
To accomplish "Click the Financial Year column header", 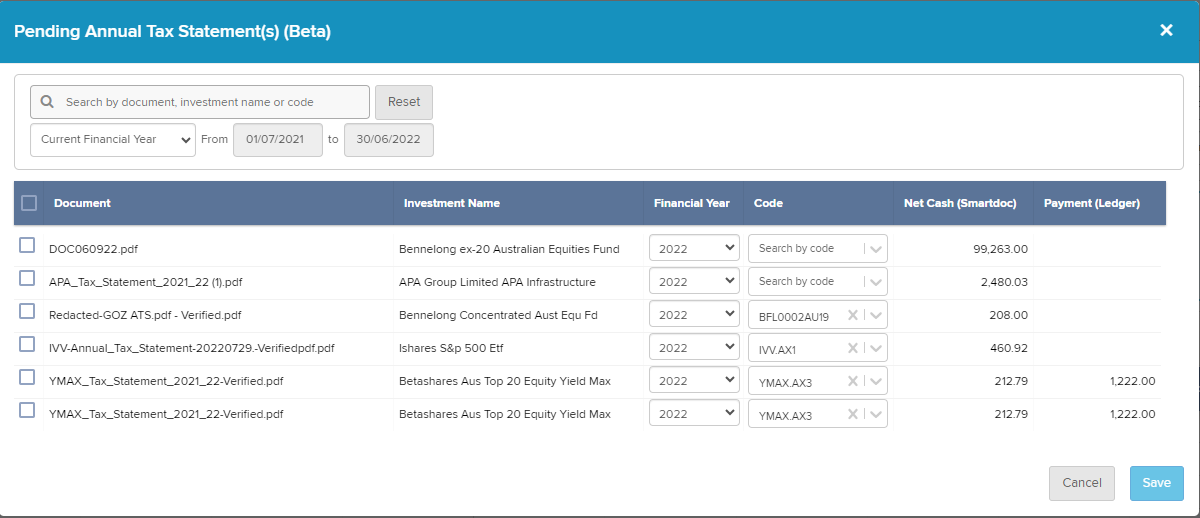I will (x=692, y=203).
